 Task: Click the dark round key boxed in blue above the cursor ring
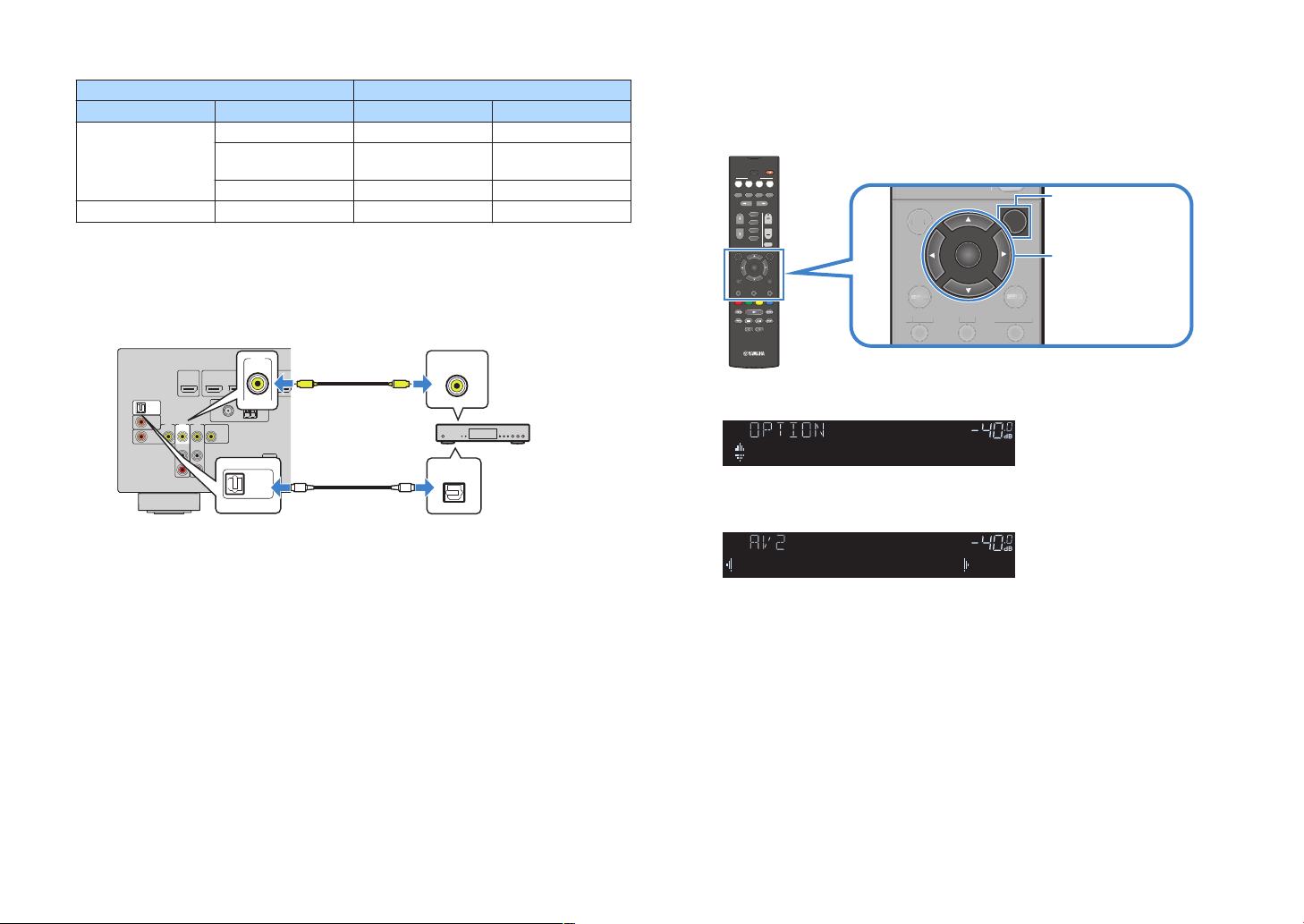(x=1014, y=221)
